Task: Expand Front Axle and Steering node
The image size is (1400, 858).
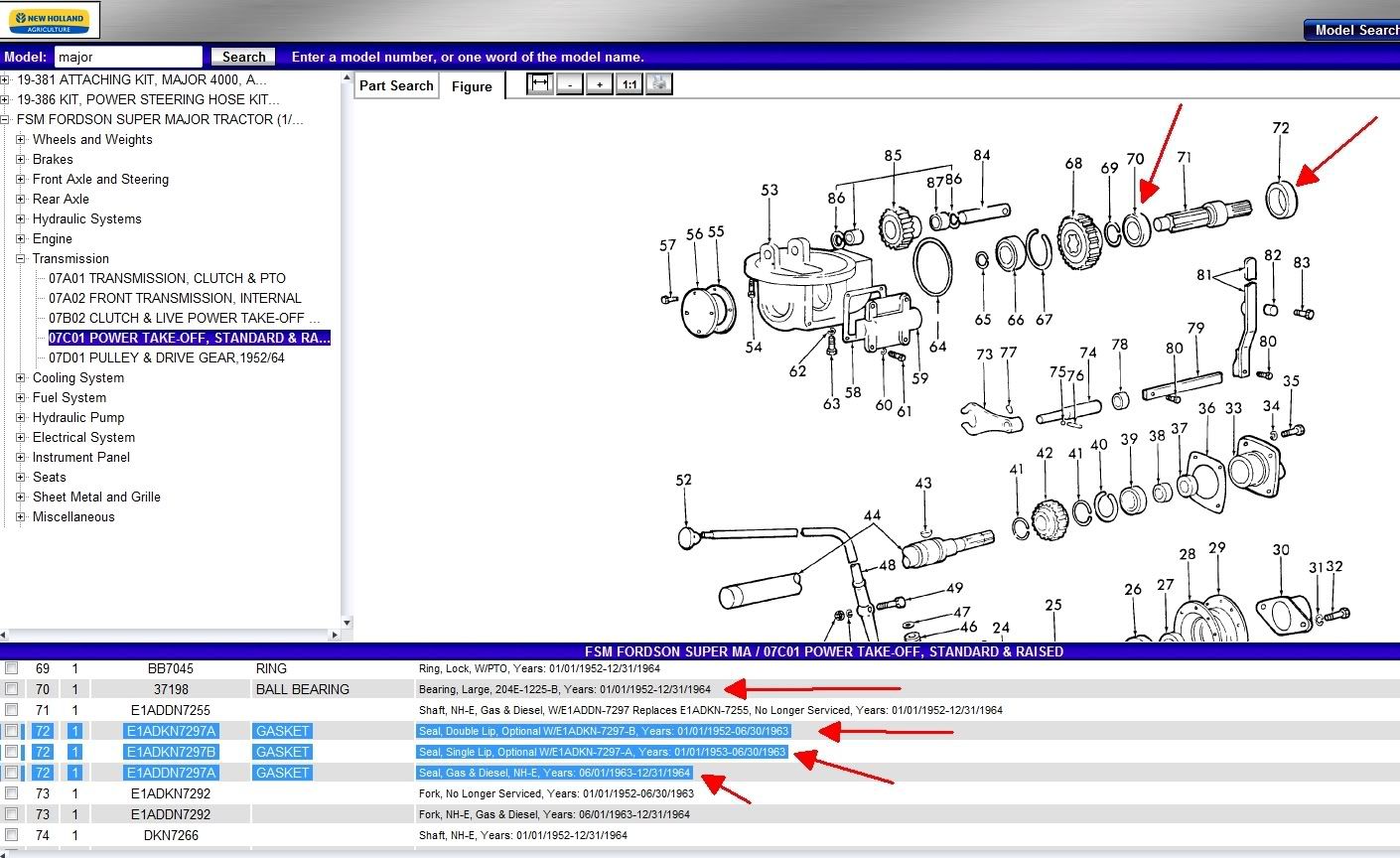Action: (x=21, y=179)
